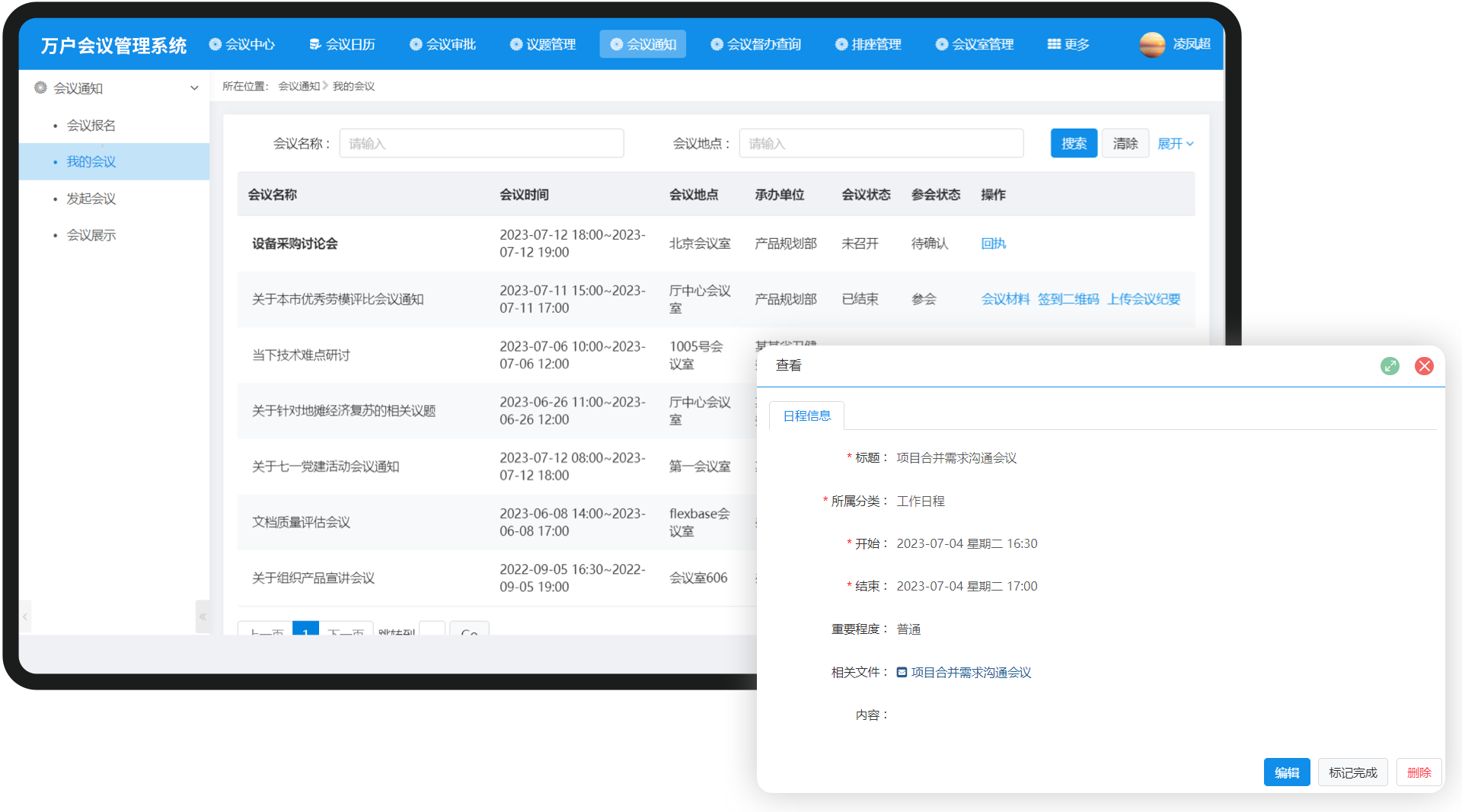1462x812 pixels.
Task: Click the 会议名称 search input
Action: coord(481,143)
